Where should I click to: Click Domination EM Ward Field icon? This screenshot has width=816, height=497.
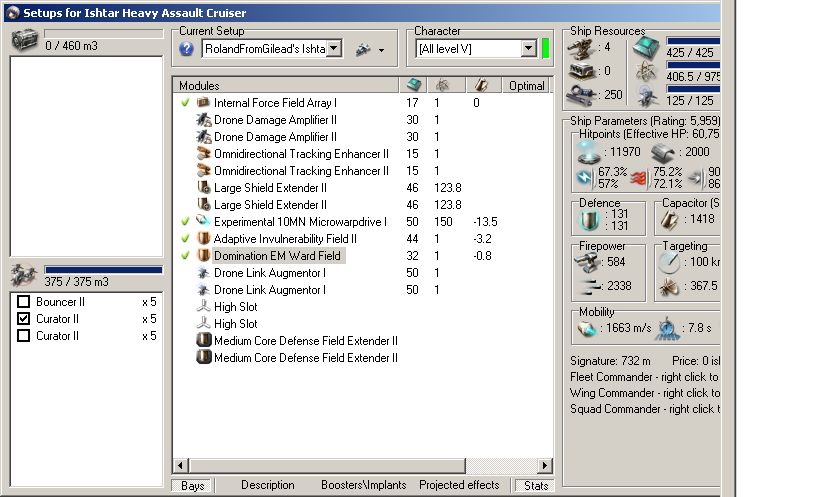pos(203,256)
